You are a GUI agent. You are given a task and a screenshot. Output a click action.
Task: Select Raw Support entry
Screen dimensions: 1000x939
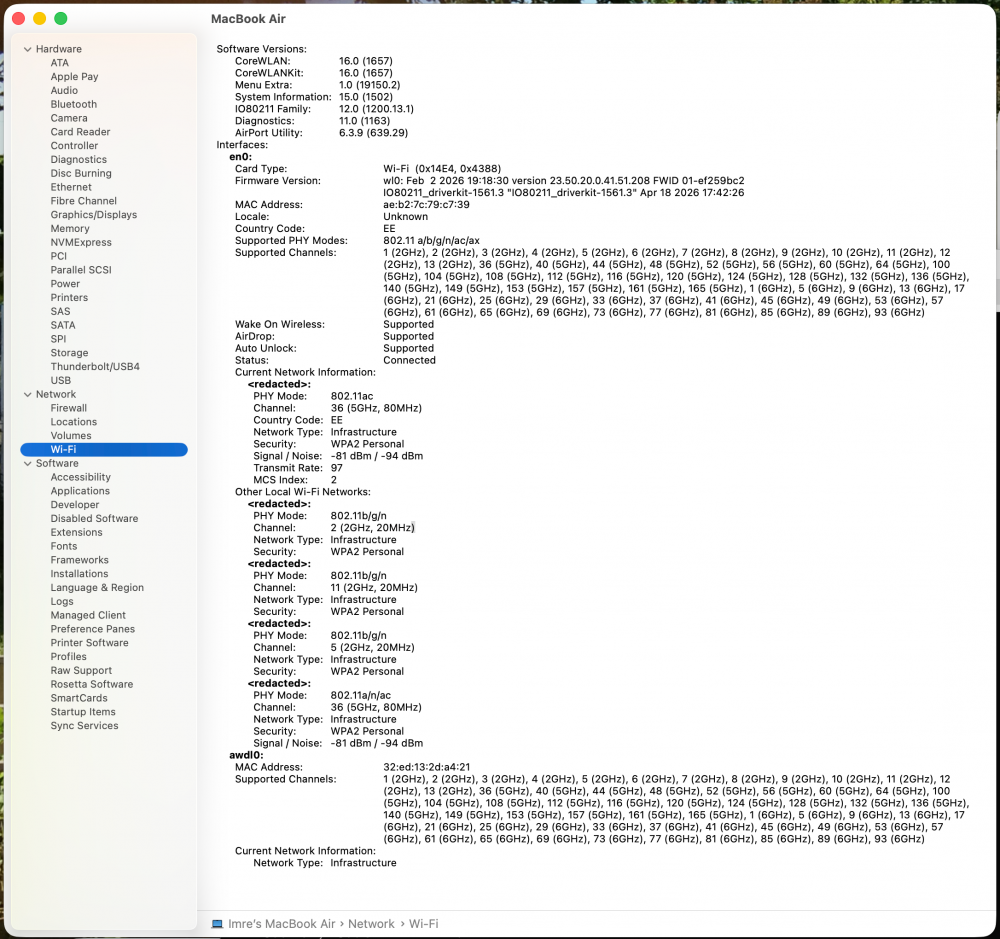(x=81, y=670)
